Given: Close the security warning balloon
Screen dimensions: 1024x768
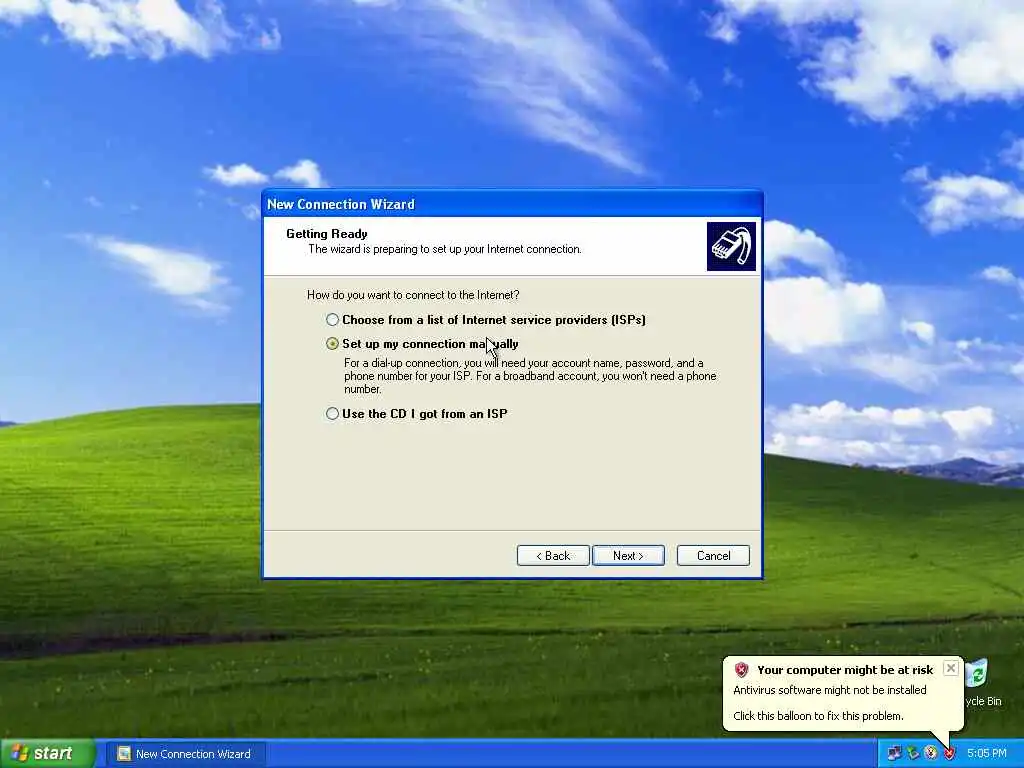Looking at the screenshot, I should point(951,668).
